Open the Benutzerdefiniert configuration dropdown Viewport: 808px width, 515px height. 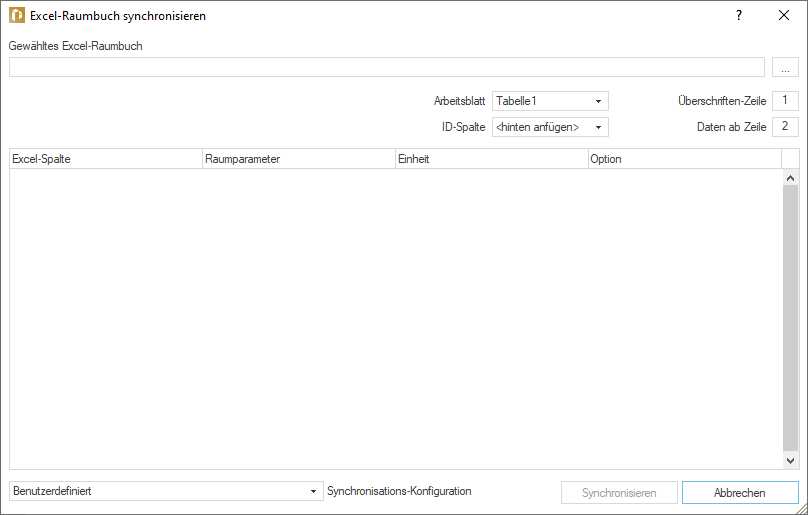166,491
